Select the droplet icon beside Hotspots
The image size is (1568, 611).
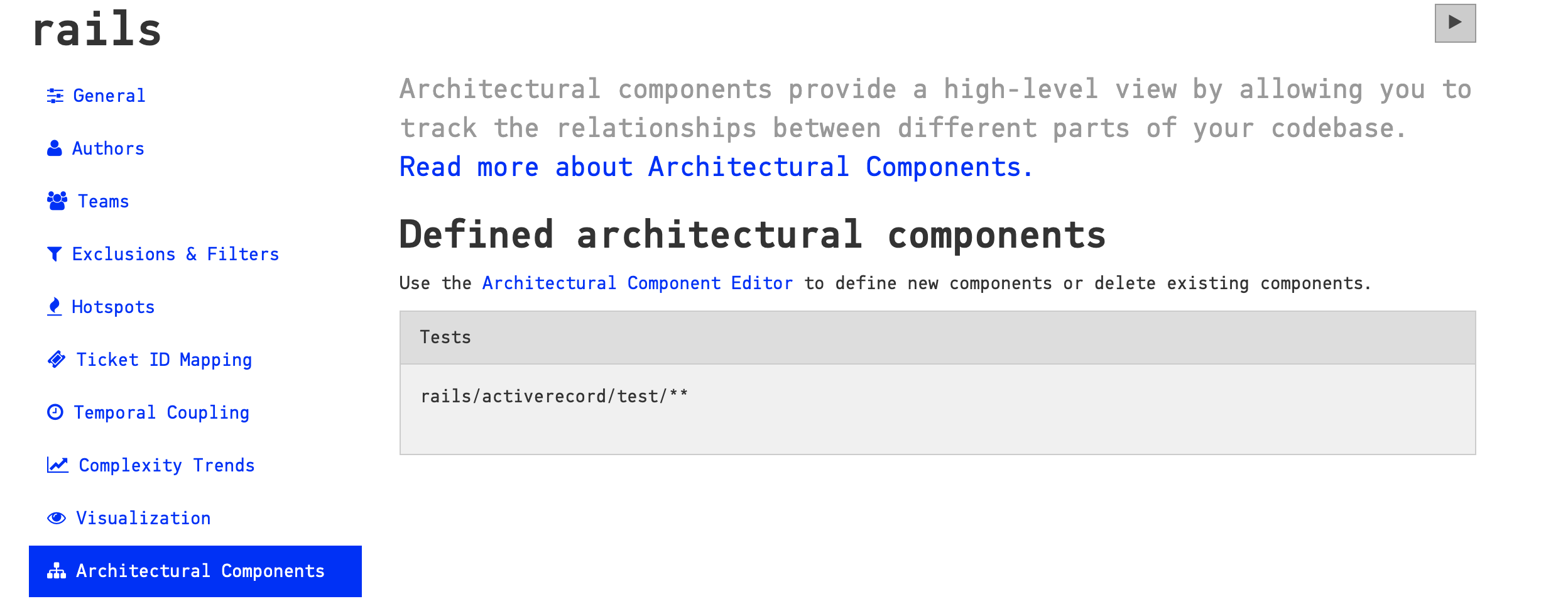(x=54, y=307)
